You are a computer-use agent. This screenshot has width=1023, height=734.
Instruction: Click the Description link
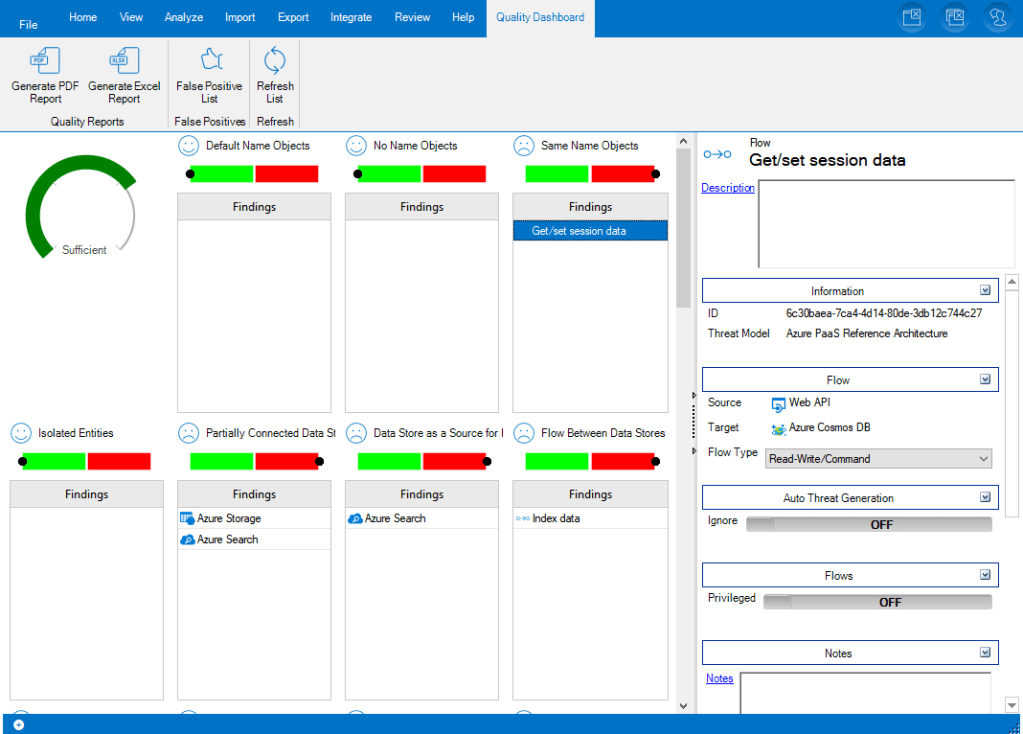[727, 188]
